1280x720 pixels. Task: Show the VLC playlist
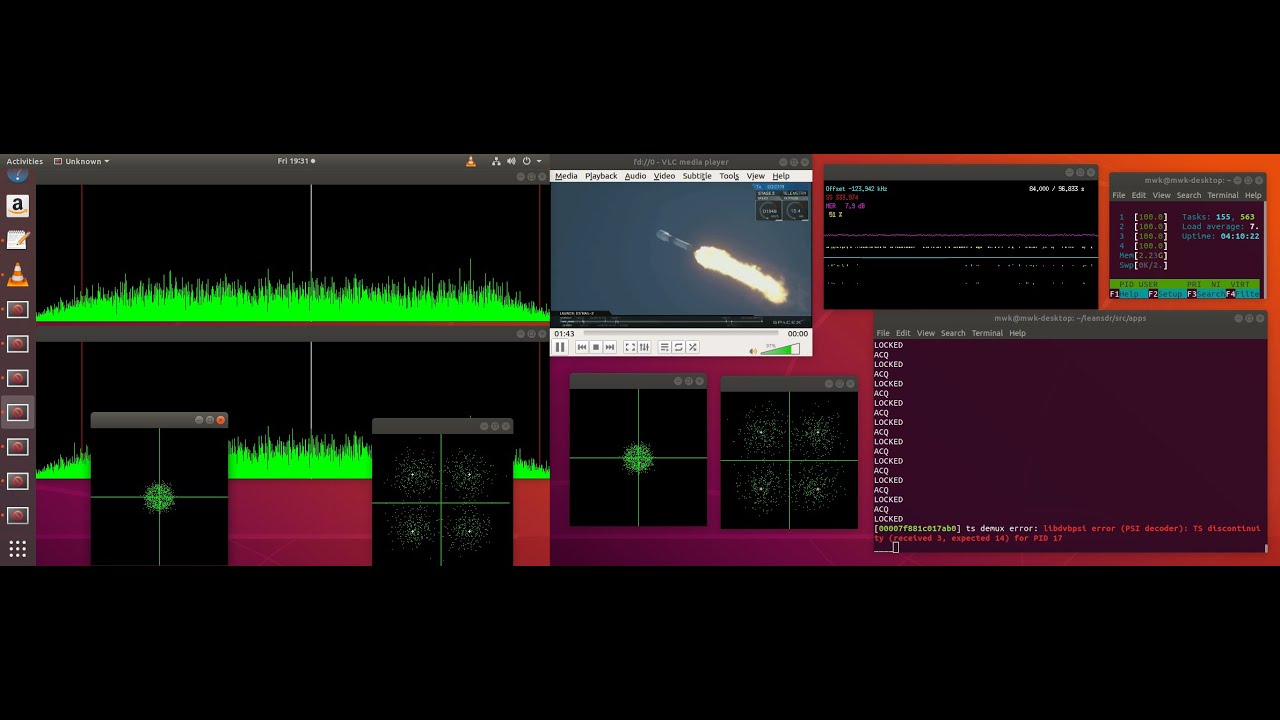click(x=664, y=347)
